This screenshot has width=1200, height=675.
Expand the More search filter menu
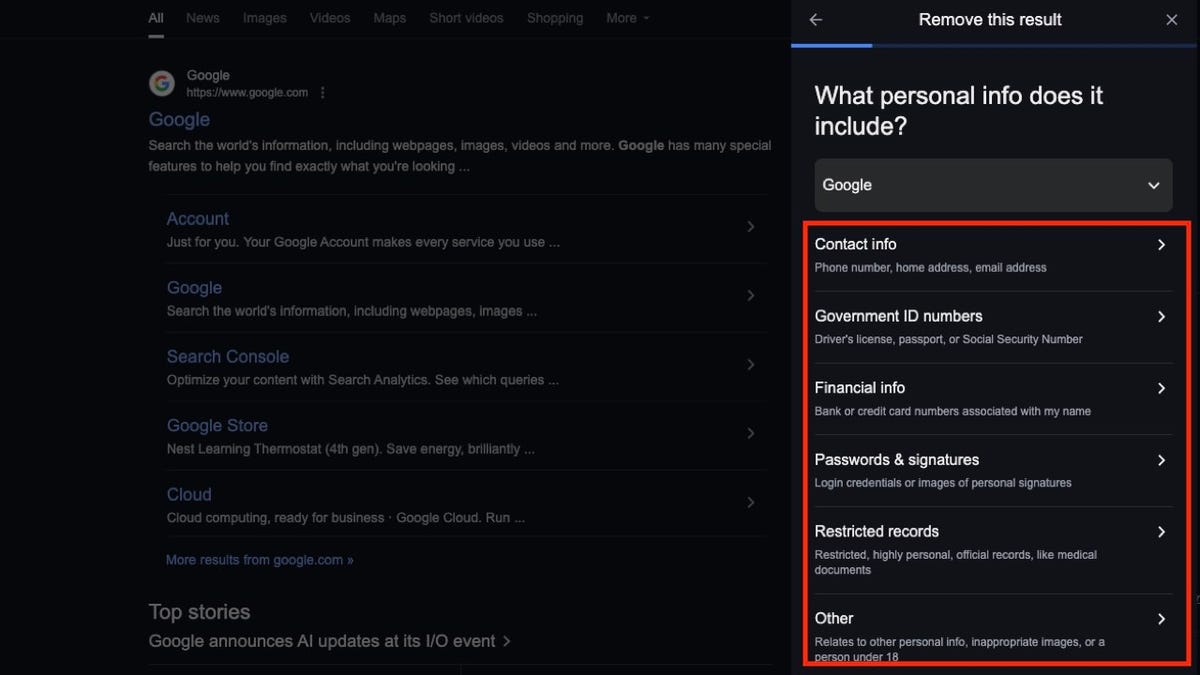pos(627,18)
